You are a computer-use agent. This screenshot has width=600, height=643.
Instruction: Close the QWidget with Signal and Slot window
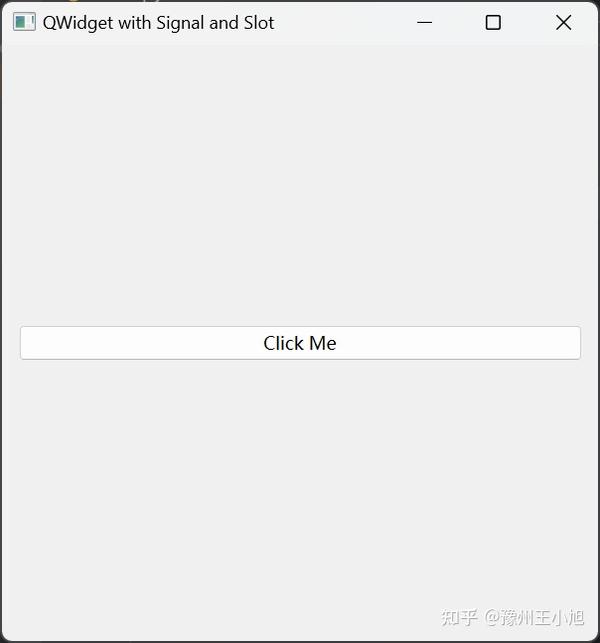pyautogui.click(x=563, y=23)
